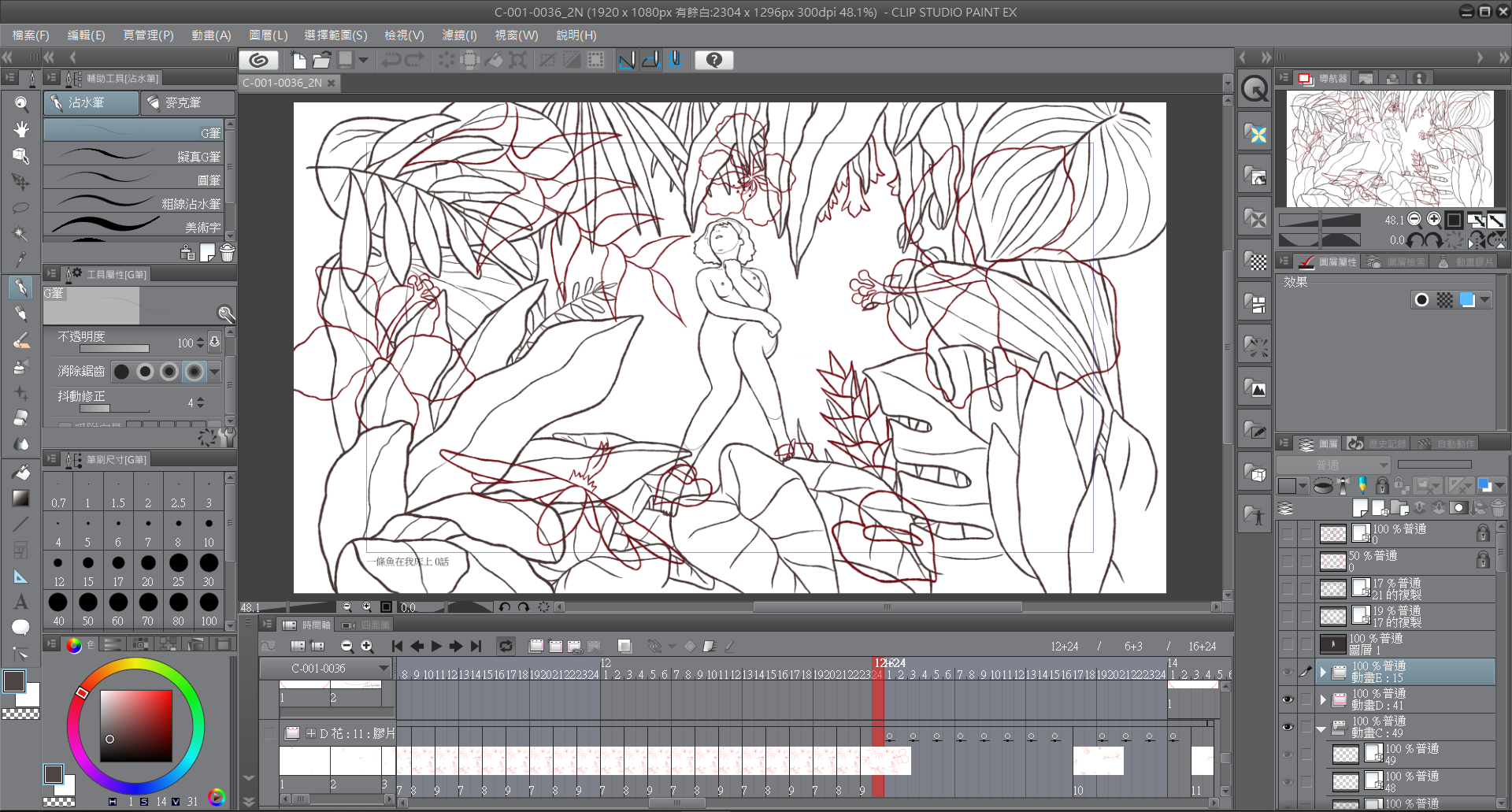Toggle loop playback in the timeline
The height and width of the screenshot is (812, 1512).
coord(506,647)
